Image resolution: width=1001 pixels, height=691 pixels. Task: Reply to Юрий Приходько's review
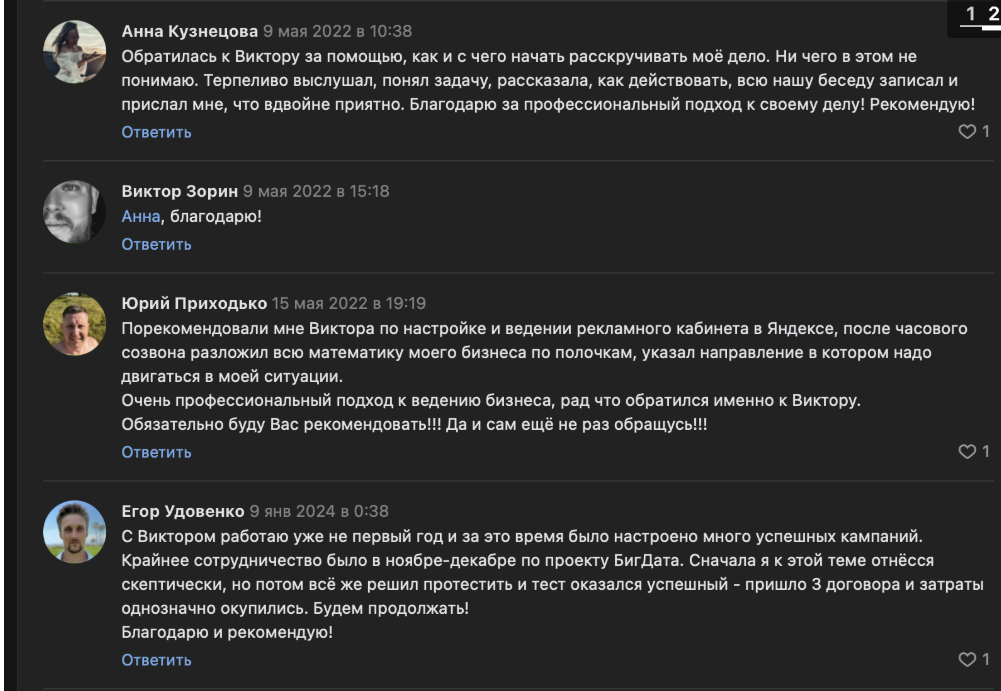(156, 452)
